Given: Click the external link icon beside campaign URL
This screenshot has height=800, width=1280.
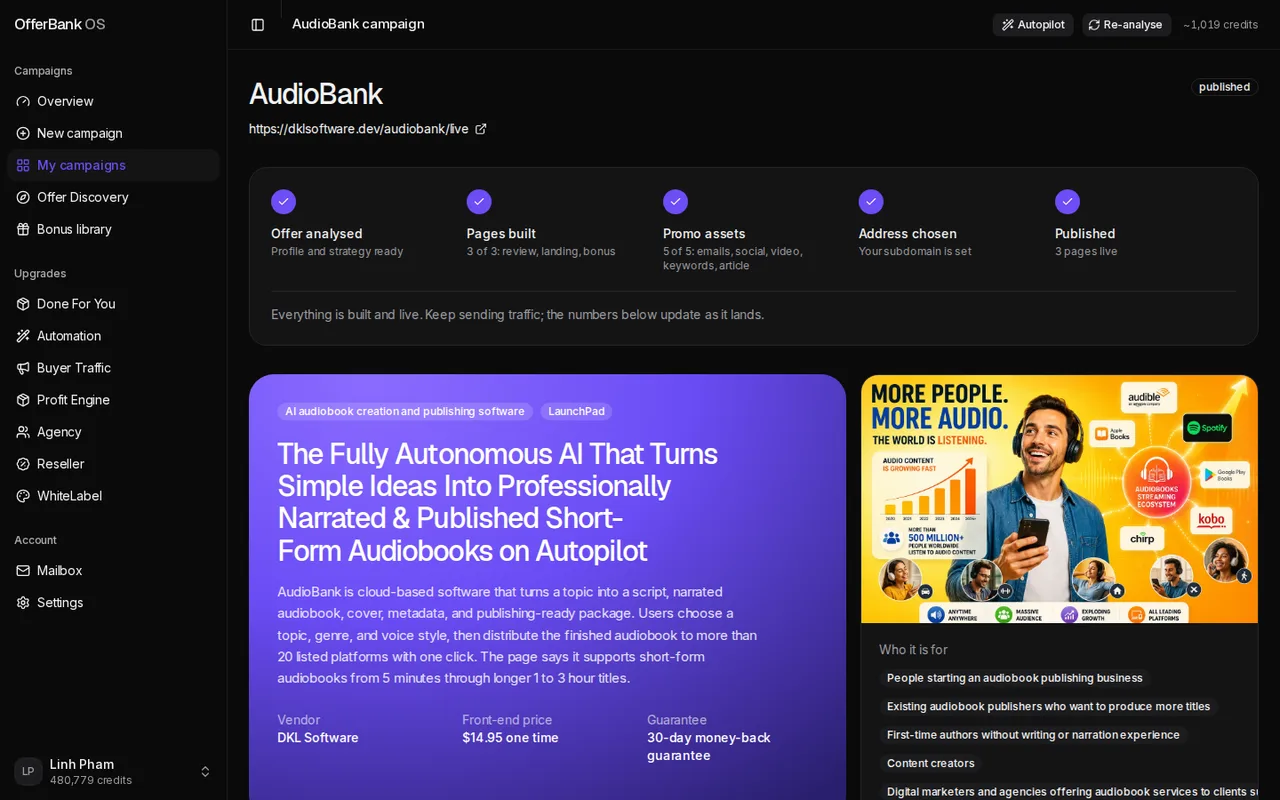Looking at the screenshot, I should [481, 129].
